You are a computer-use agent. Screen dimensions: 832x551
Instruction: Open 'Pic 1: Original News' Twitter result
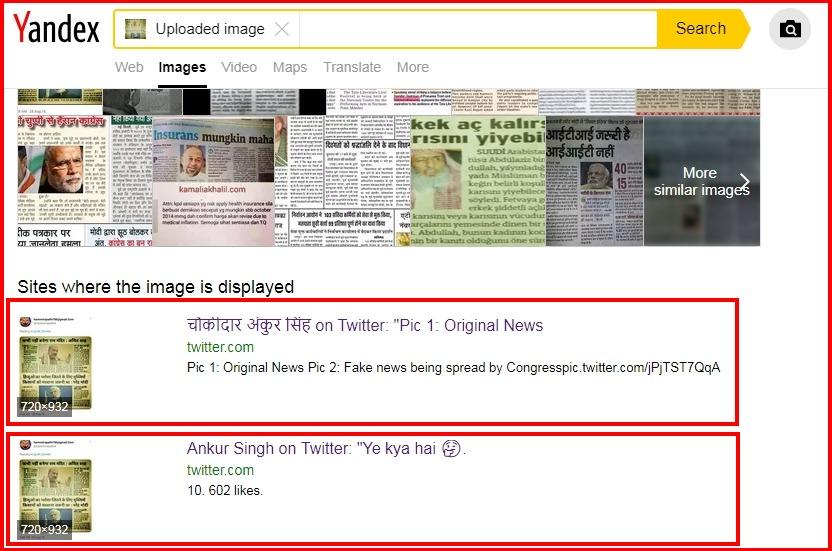[x=365, y=325]
